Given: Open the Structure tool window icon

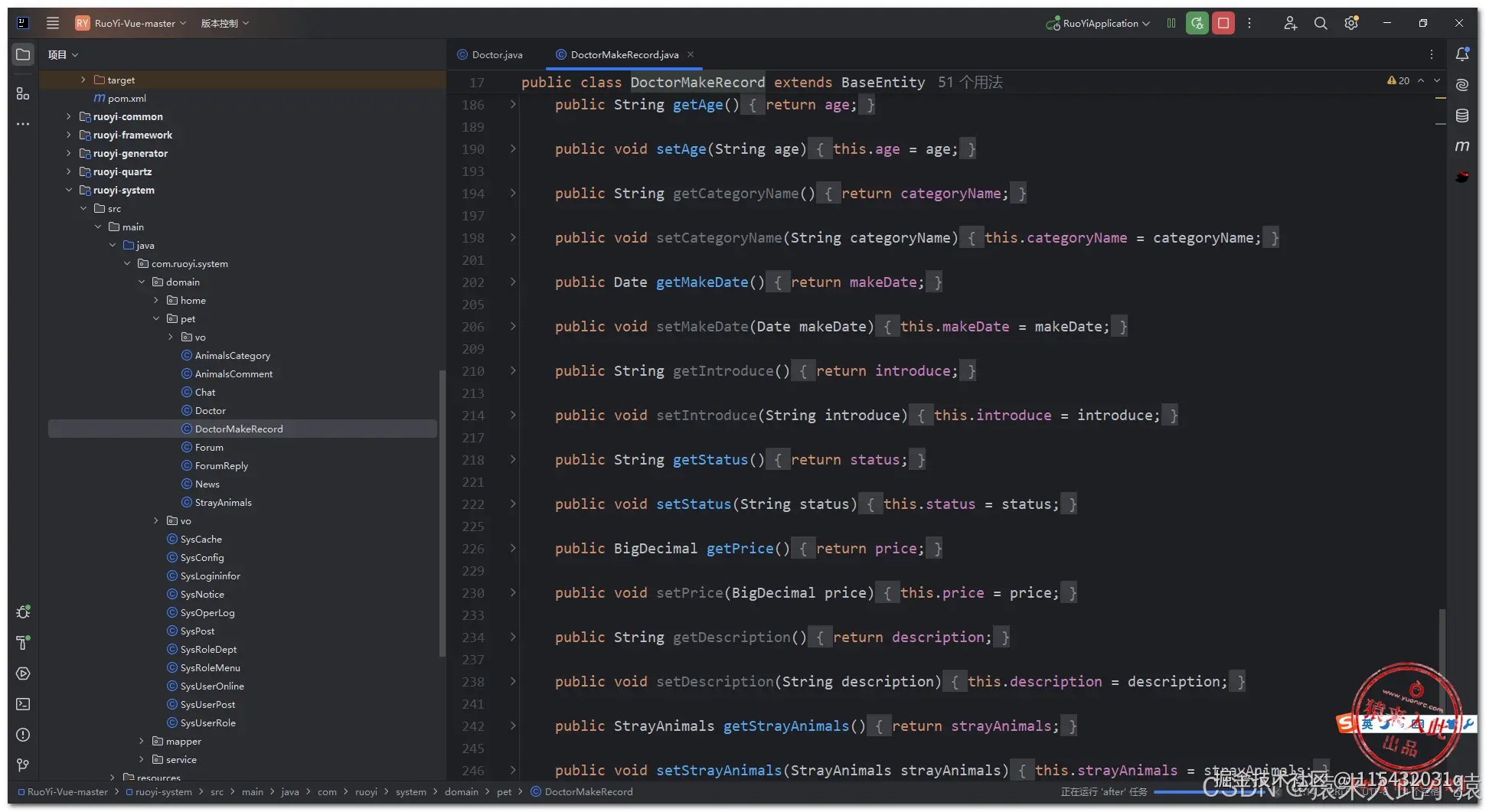Looking at the screenshot, I should [23, 93].
